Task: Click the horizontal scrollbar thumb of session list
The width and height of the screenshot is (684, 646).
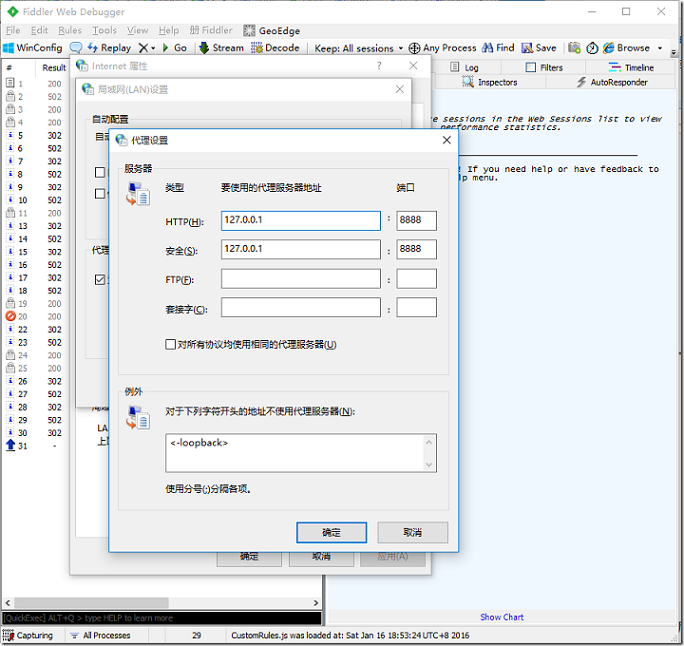Action: 91,603
